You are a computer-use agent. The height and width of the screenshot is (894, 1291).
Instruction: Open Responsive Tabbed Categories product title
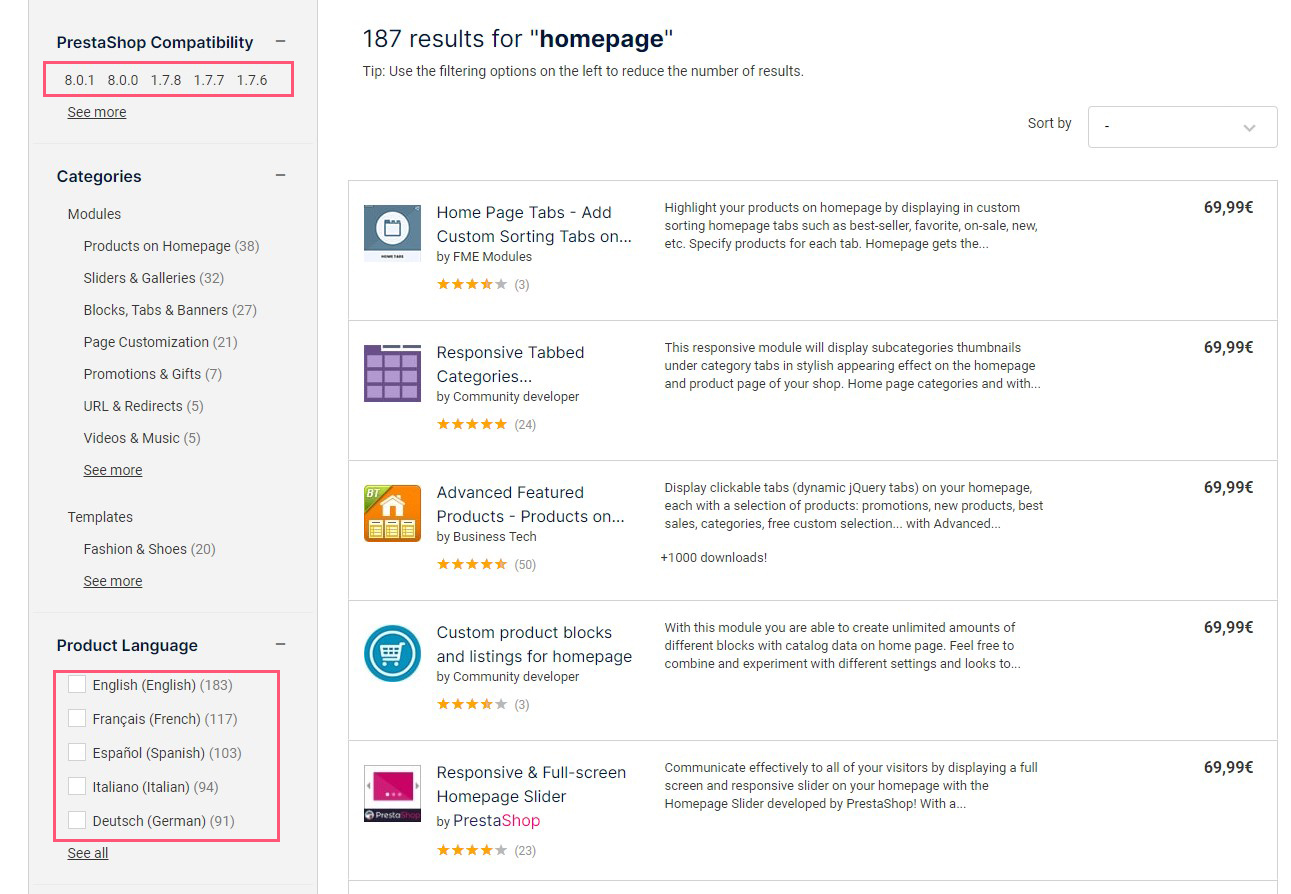(510, 364)
